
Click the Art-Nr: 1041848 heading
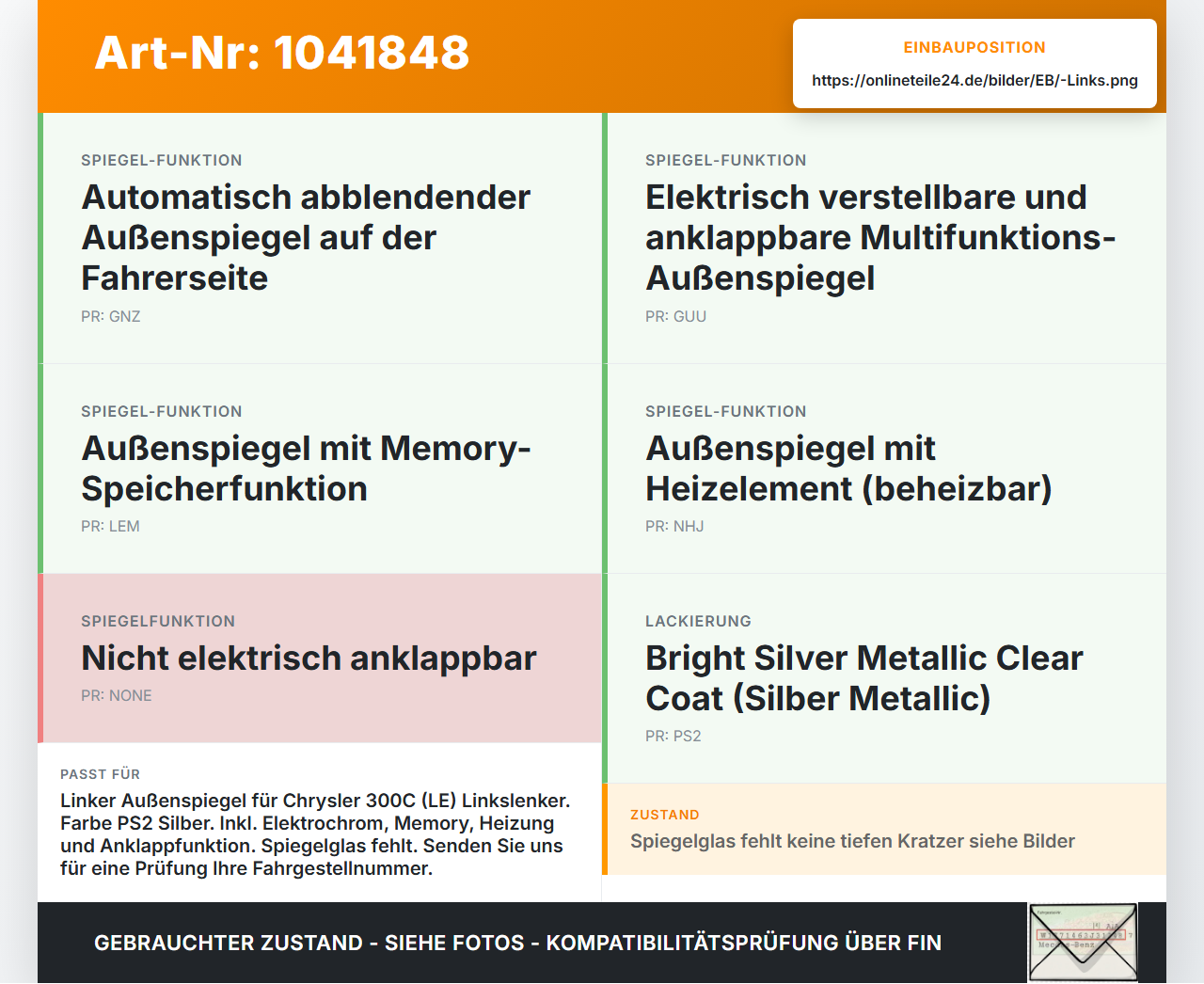click(282, 53)
